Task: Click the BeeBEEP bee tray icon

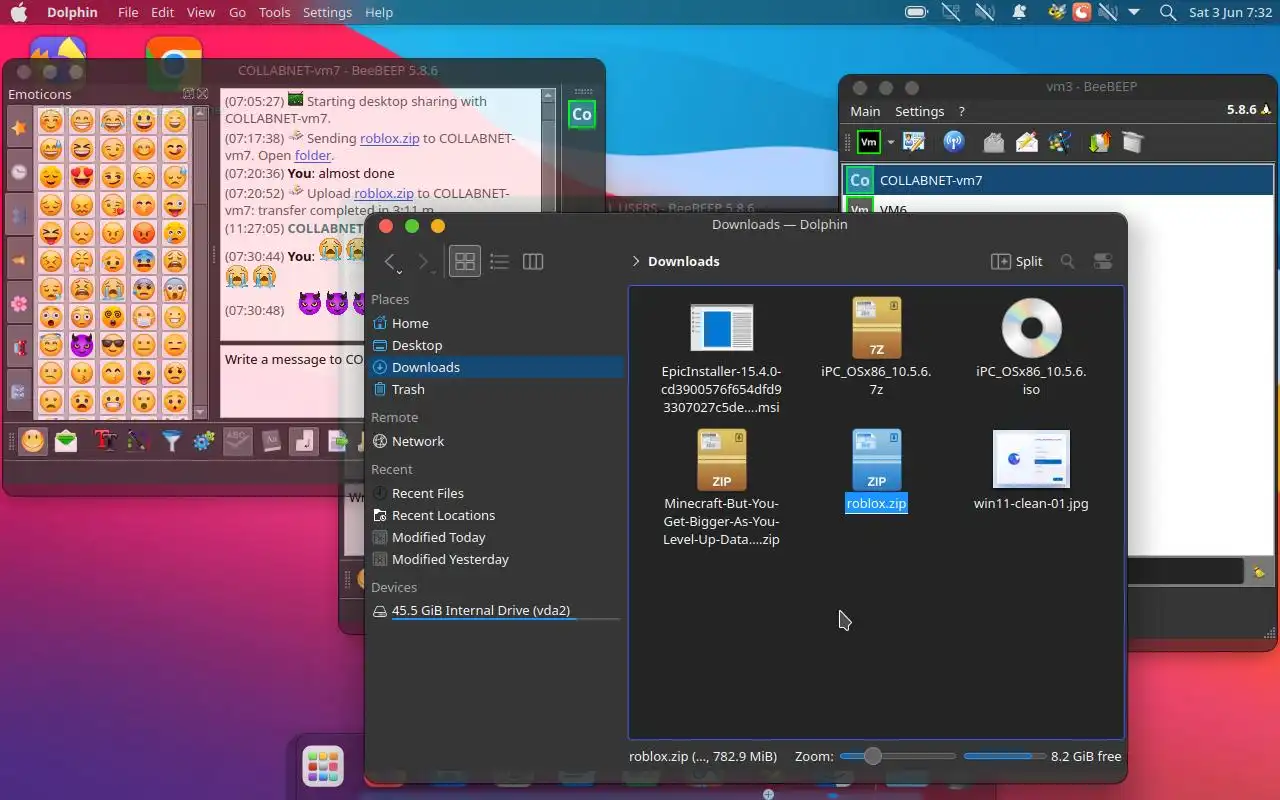Action: (x=1056, y=12)
